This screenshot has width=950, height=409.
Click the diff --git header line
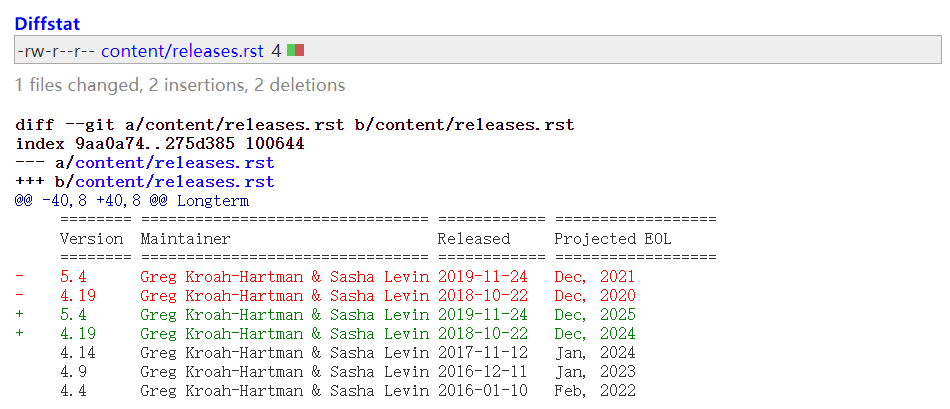click(294, 125)
